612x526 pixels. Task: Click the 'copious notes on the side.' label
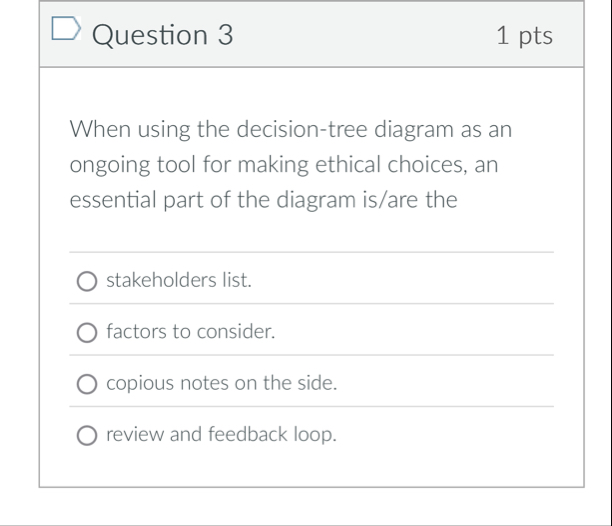222,383
